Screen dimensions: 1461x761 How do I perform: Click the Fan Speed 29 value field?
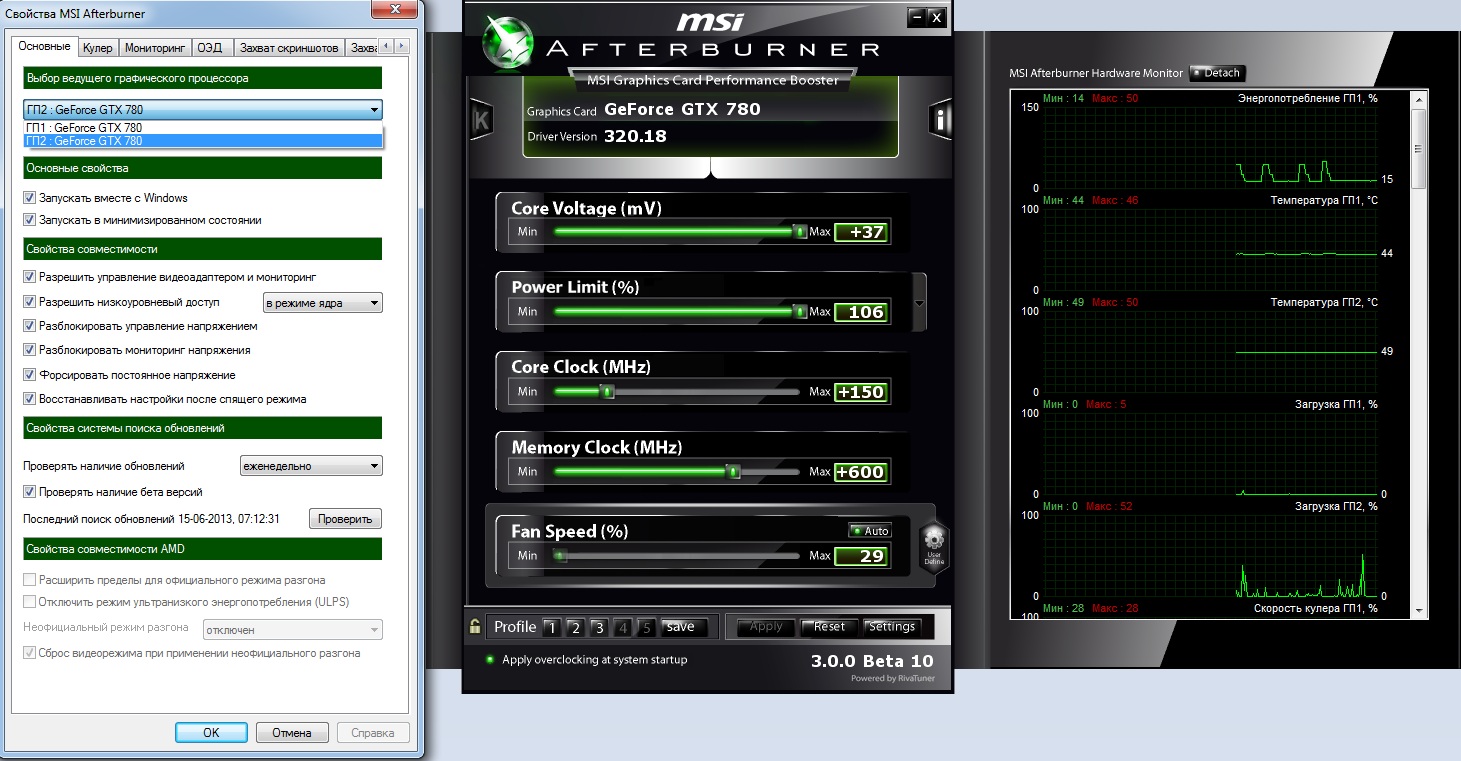pos(860,556)
